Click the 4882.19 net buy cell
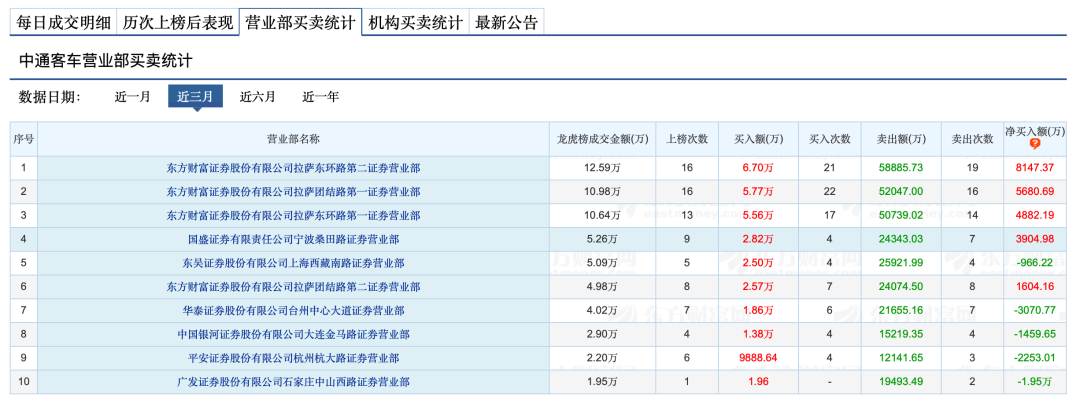 point(1035,215)
